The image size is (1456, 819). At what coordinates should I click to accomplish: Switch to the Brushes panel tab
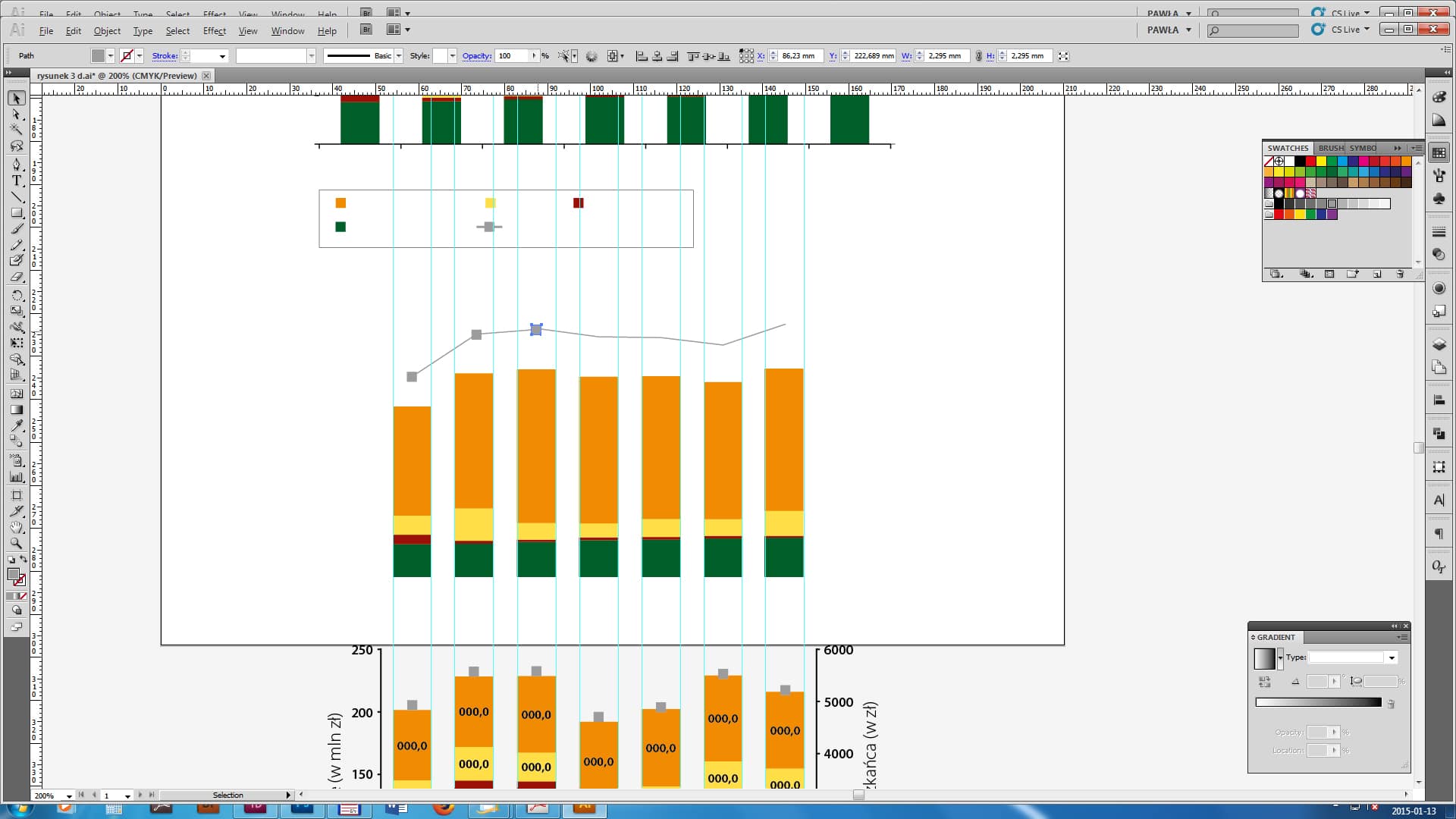pyautogui.click(x=1330, y=148)
